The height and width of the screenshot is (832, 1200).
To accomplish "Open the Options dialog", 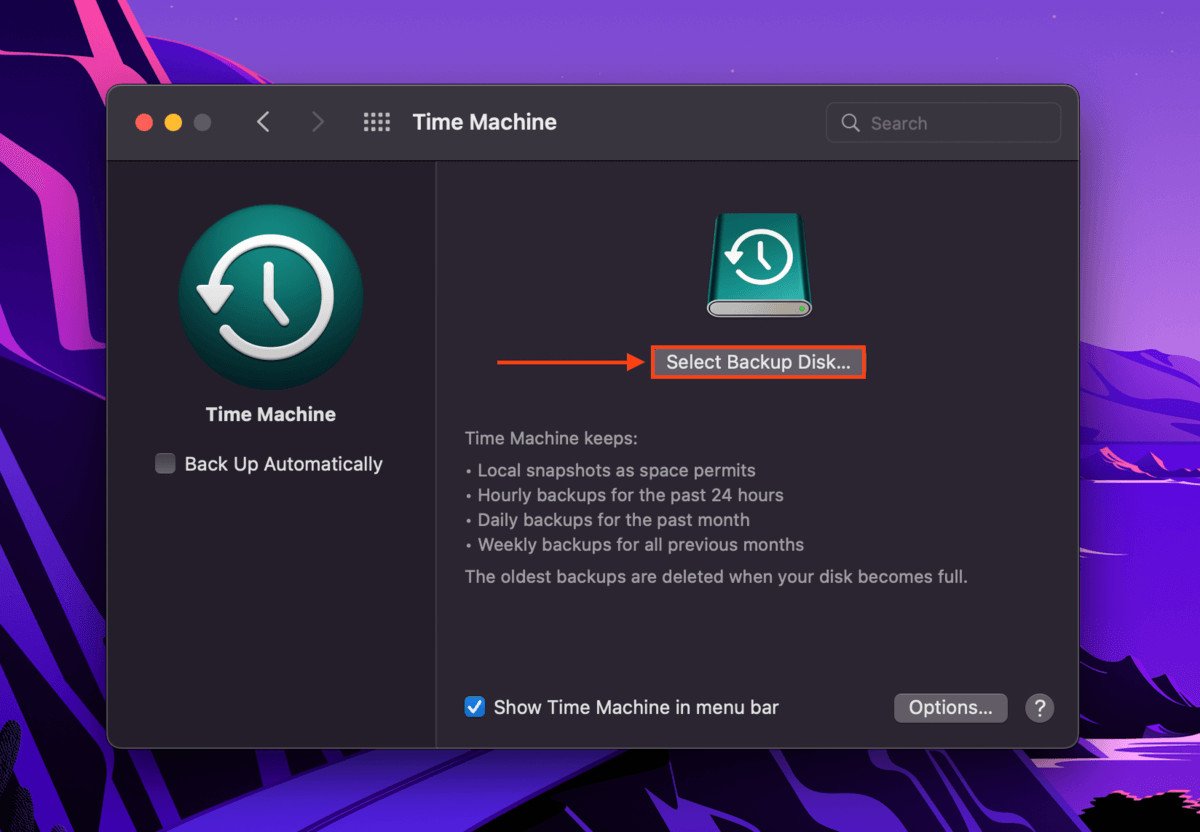I will point(950,707).
